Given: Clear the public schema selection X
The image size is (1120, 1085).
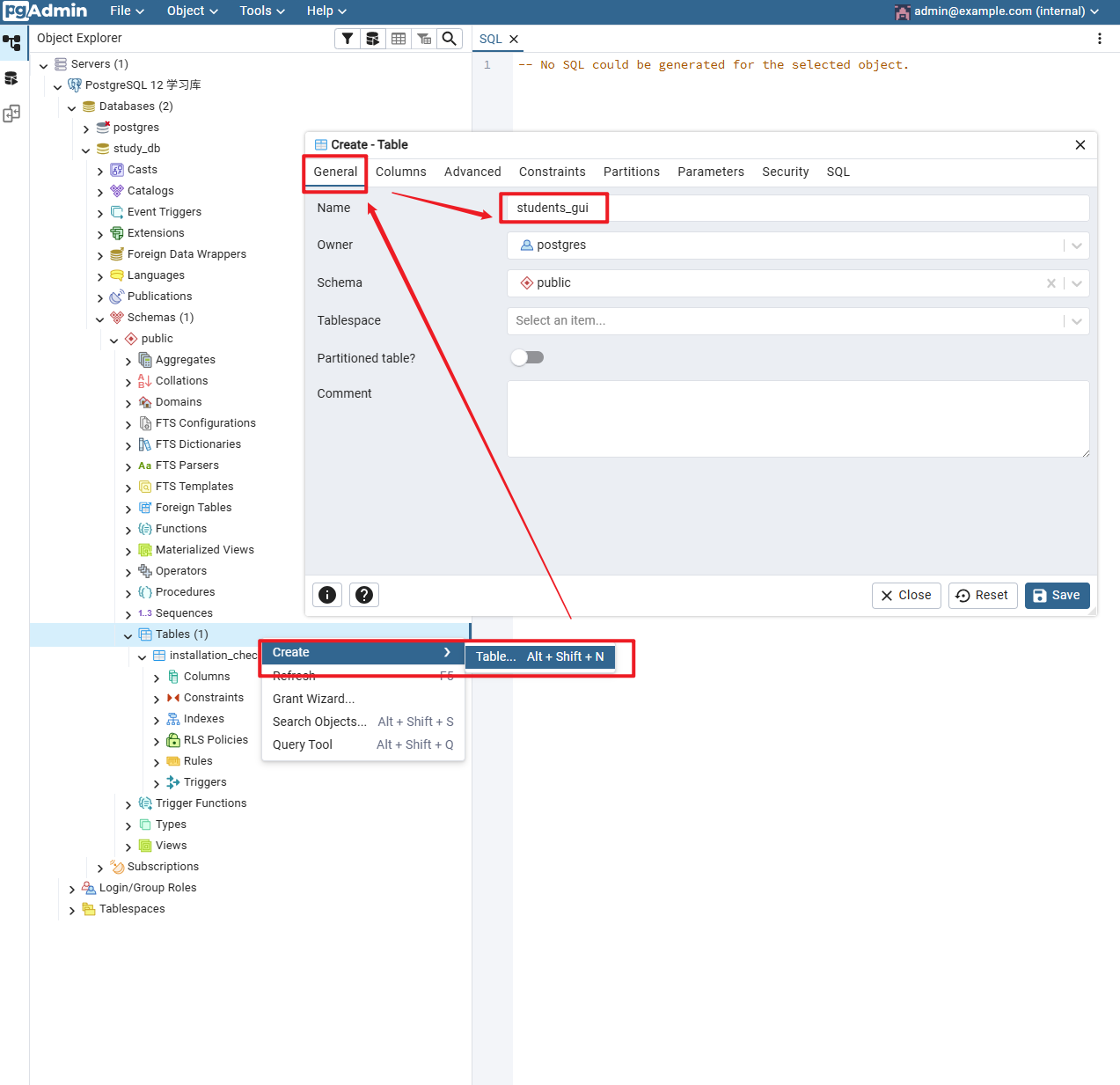Looking at the screenshot, I should [1051, 283].
